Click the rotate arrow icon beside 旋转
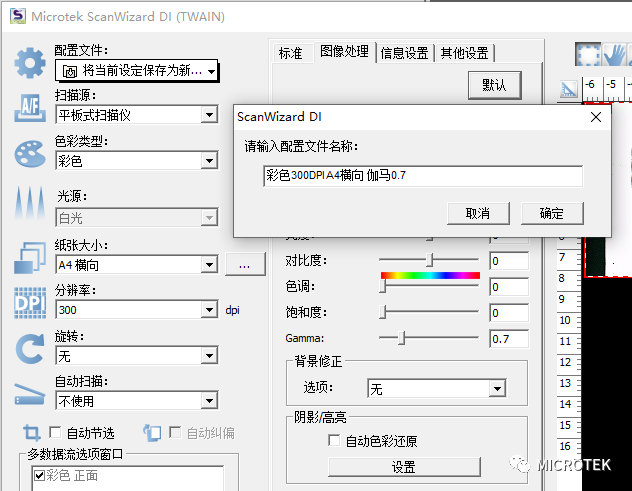Image resolution: width=632 pixels, height=491 pixels. 29,350
